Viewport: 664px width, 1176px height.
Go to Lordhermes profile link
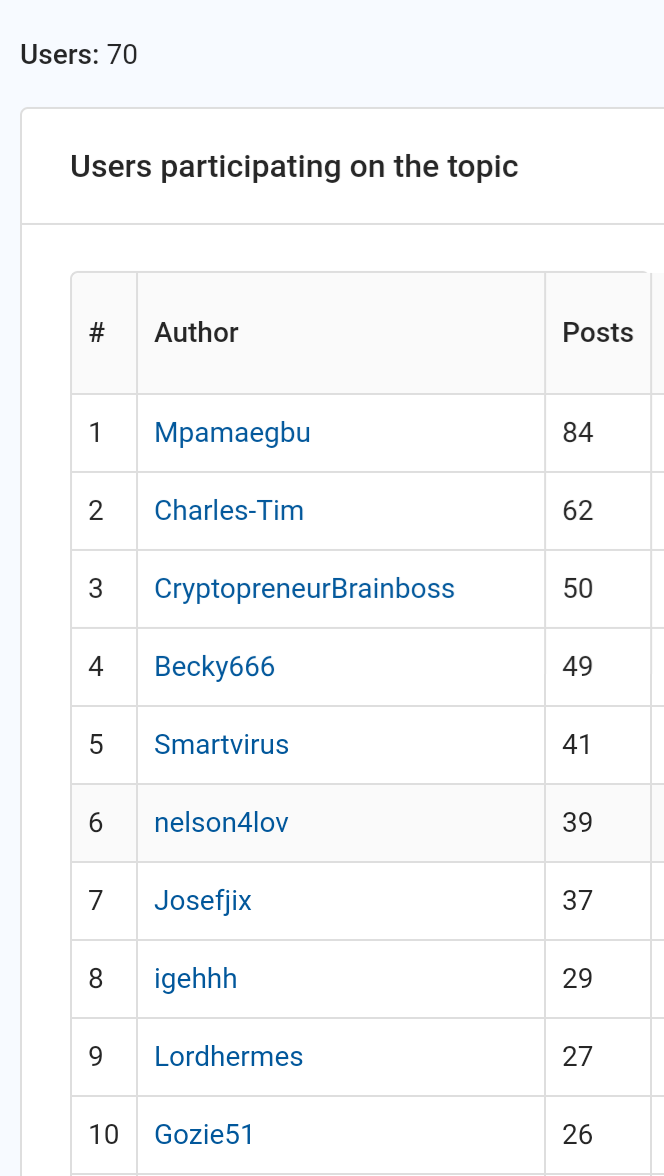click(228, 1057)
